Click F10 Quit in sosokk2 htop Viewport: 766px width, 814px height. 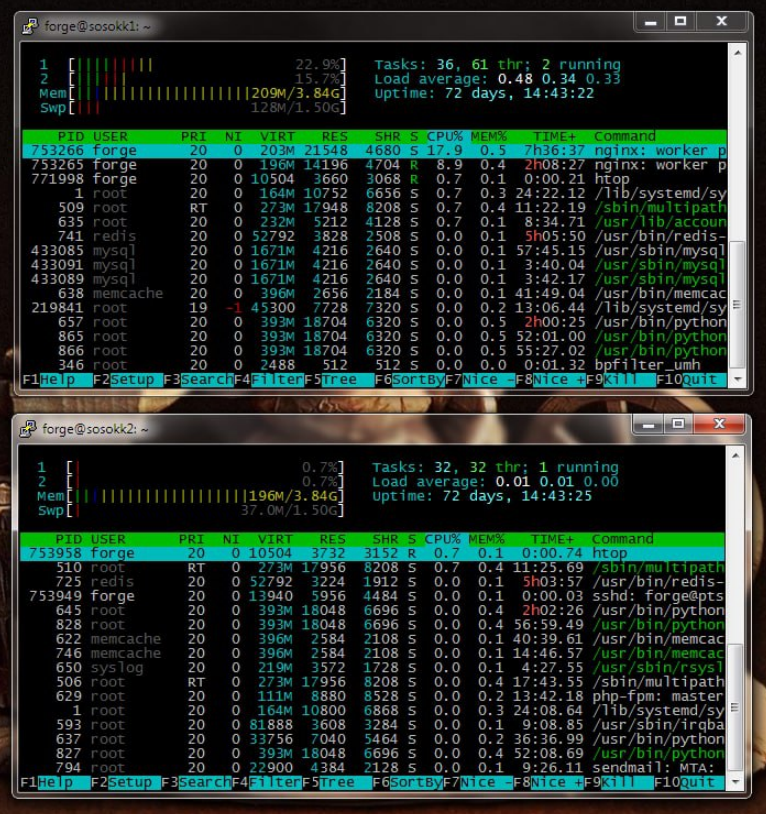[689, 782]
